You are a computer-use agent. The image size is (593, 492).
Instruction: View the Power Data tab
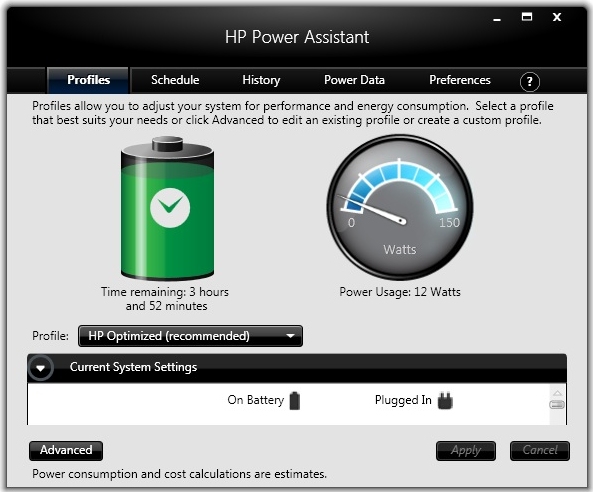[x=354, y=80]
